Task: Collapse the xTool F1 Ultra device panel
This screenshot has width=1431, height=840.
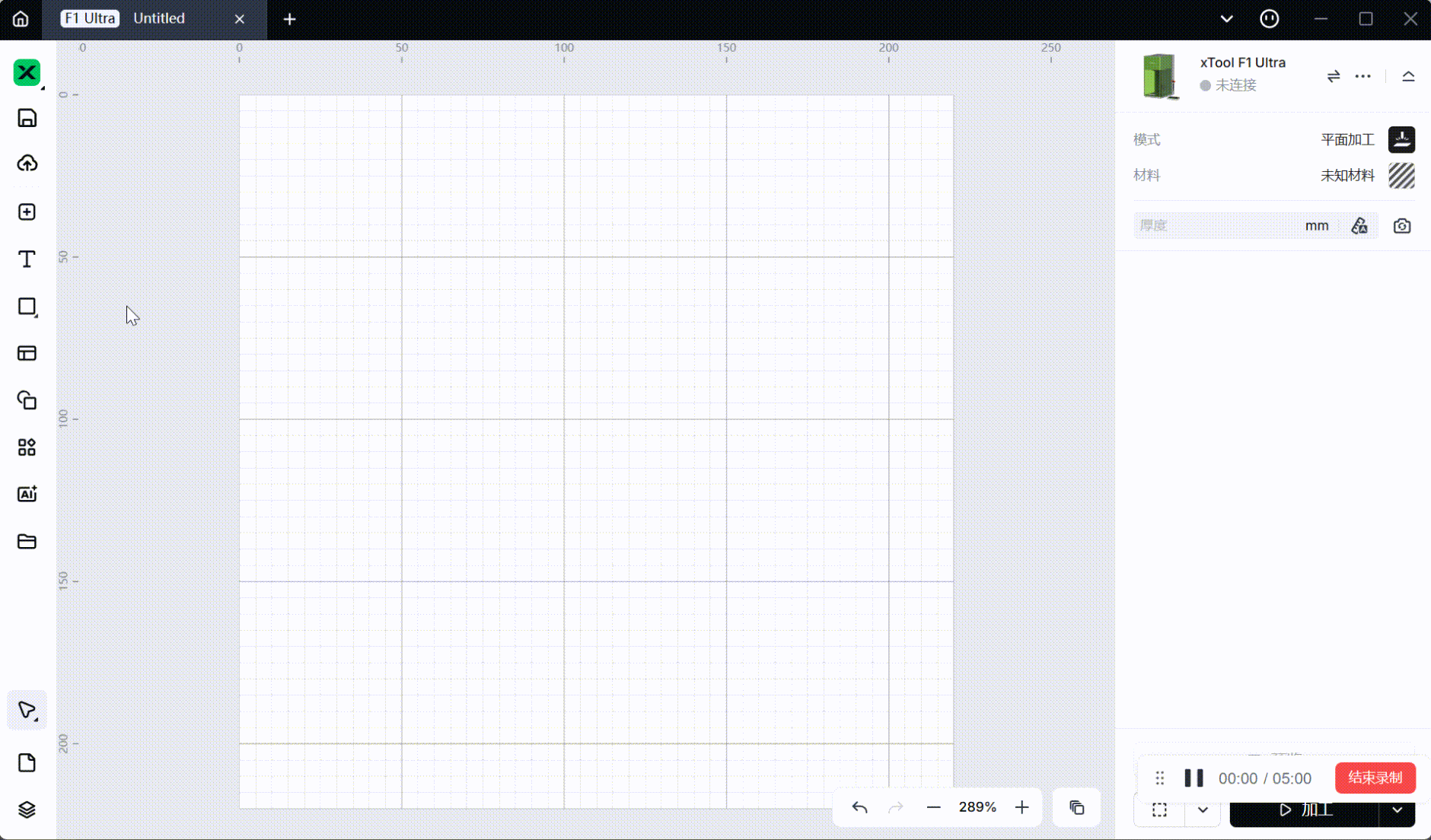Action: 1408,76
